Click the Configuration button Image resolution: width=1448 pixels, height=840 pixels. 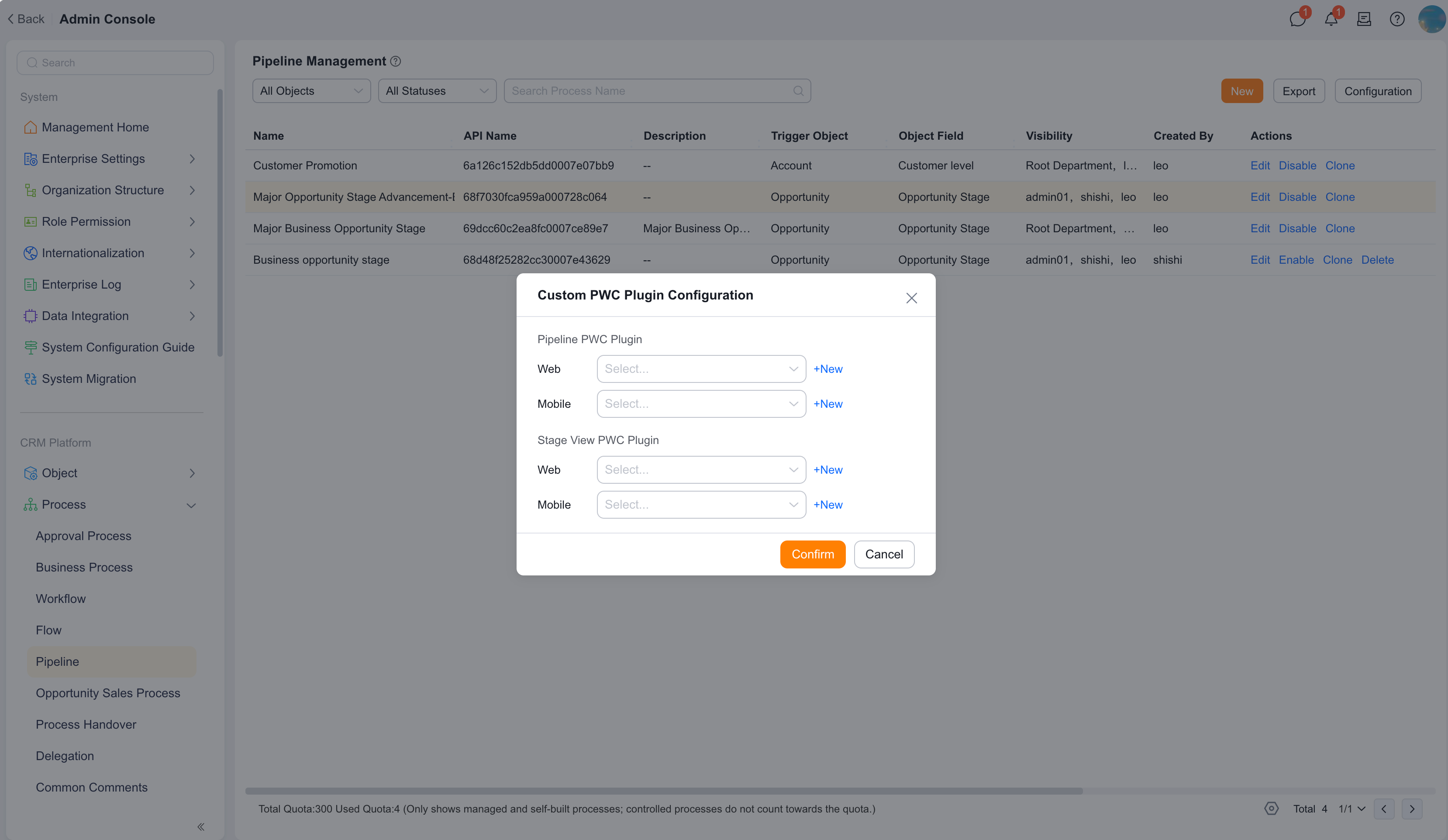point(1377,91)
